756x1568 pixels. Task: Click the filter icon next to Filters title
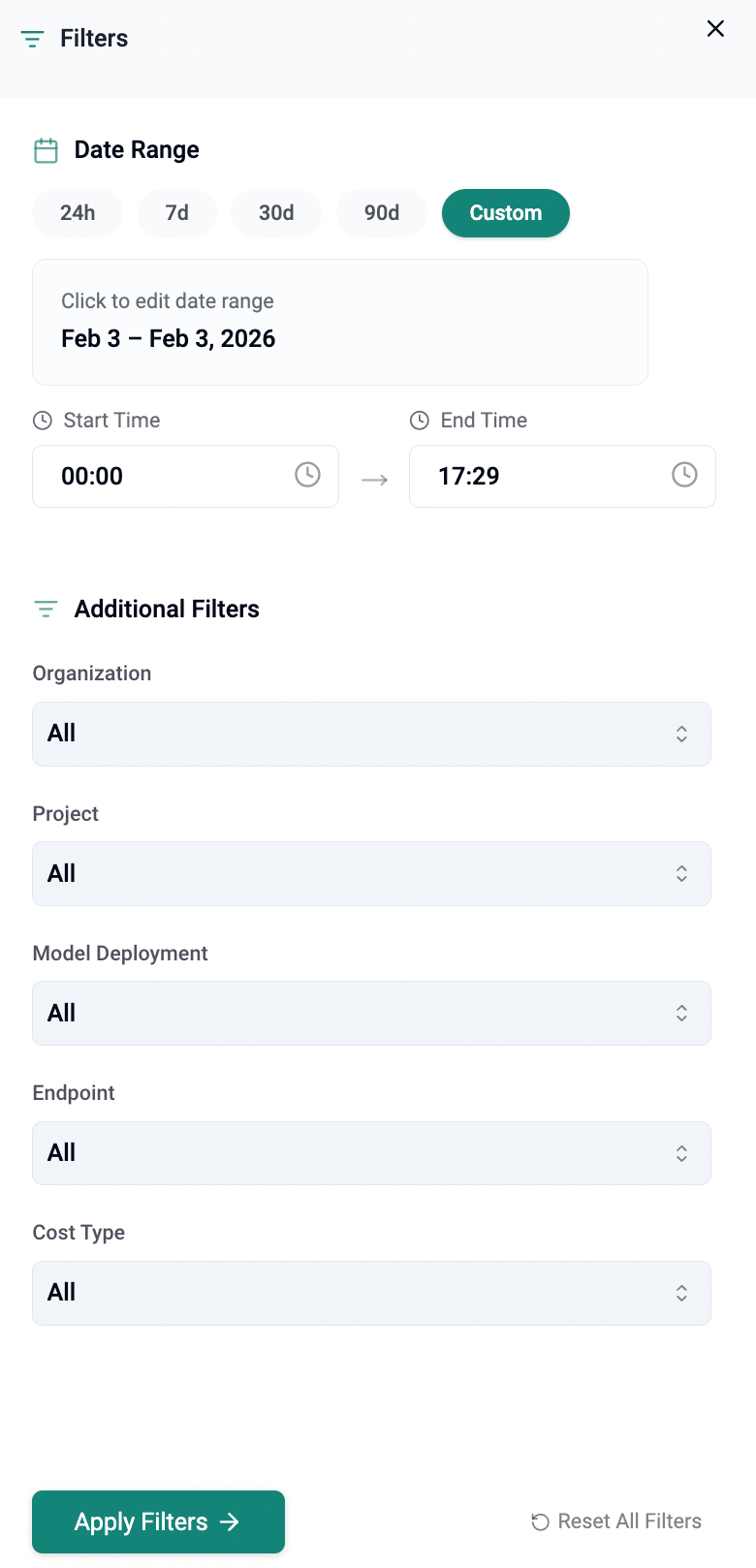(32, 39)
